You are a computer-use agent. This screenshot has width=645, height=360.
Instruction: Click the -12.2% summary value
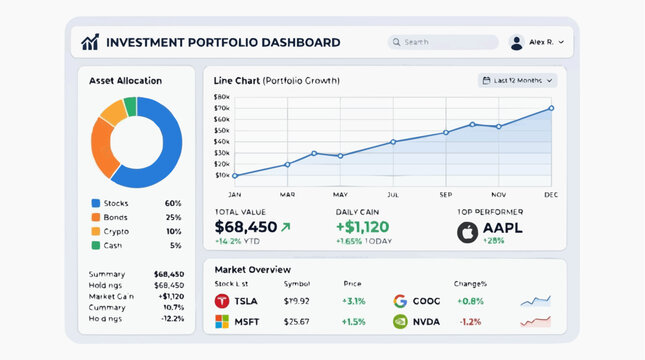pyautogui.click(x=173, y=318)
